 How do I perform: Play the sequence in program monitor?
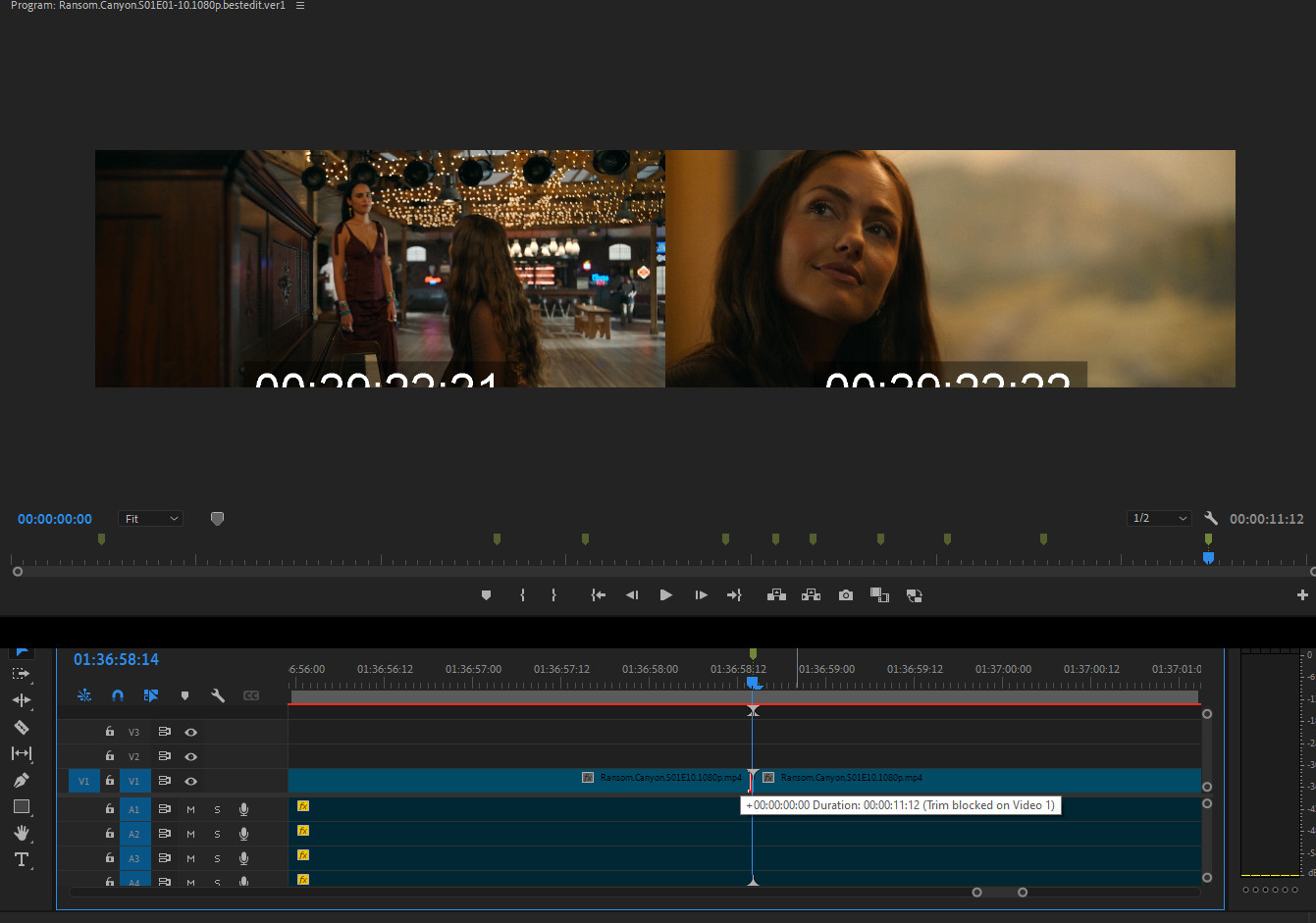tap(665, 595)
